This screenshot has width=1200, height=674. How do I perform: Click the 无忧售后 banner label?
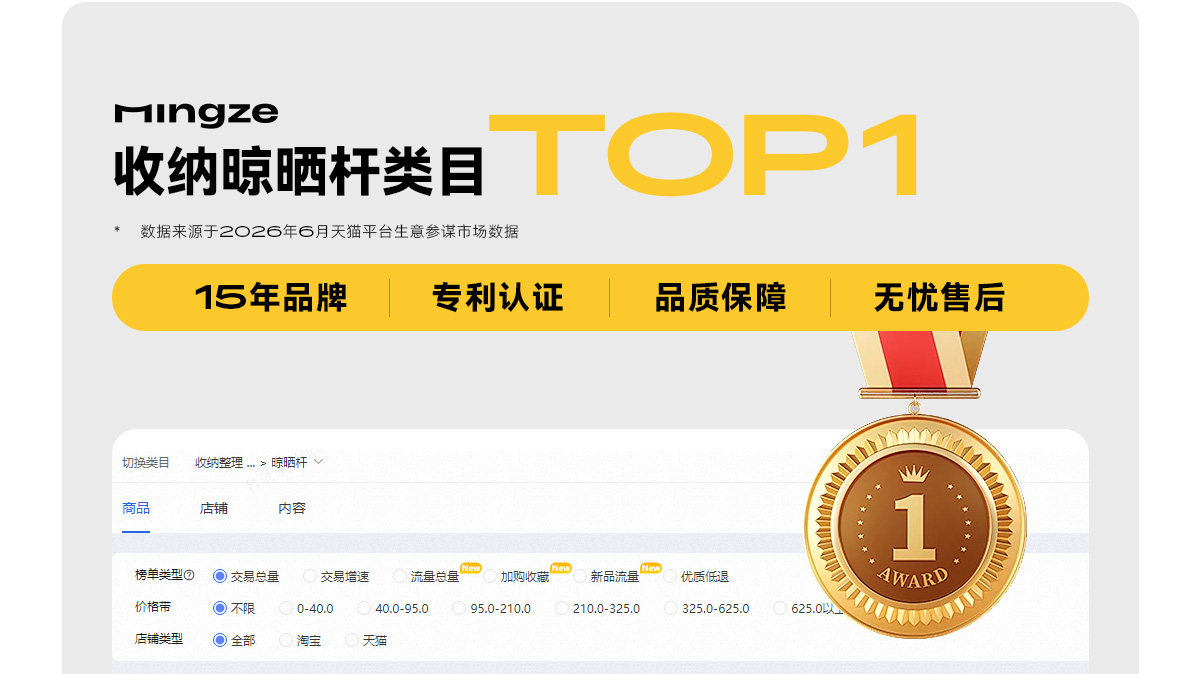939,297
